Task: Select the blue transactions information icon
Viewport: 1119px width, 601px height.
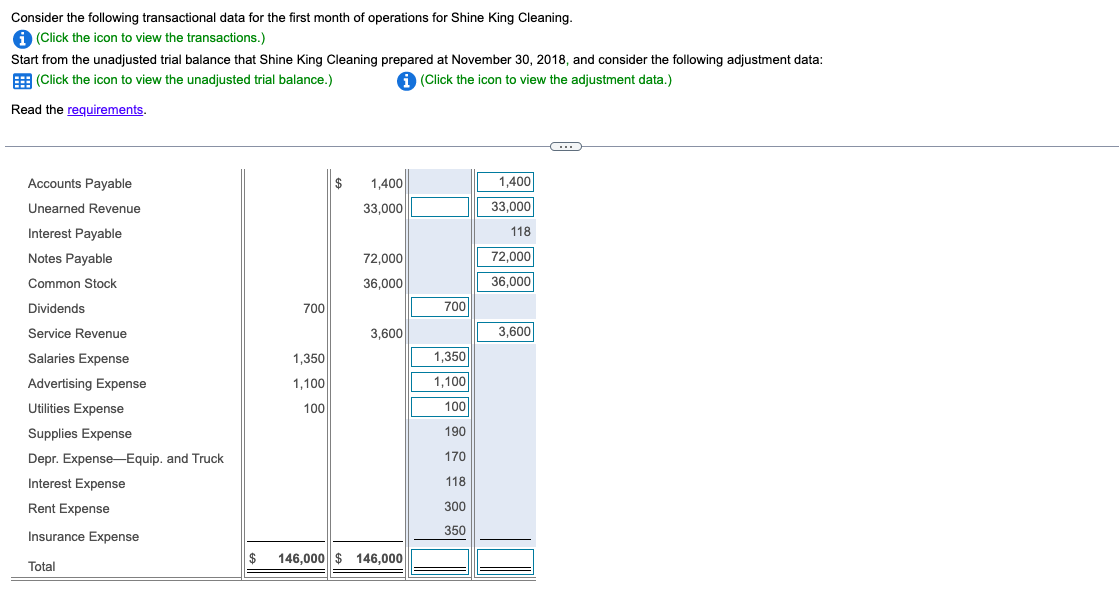Action: pyautogui.click(x=21, y=38)
